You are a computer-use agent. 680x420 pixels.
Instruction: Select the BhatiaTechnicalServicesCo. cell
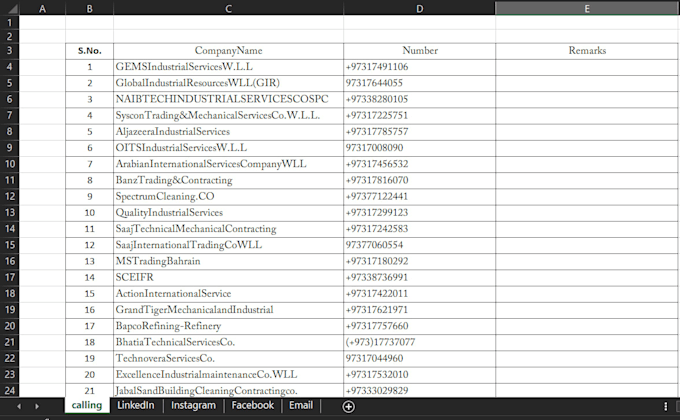[x=228, y=342]
